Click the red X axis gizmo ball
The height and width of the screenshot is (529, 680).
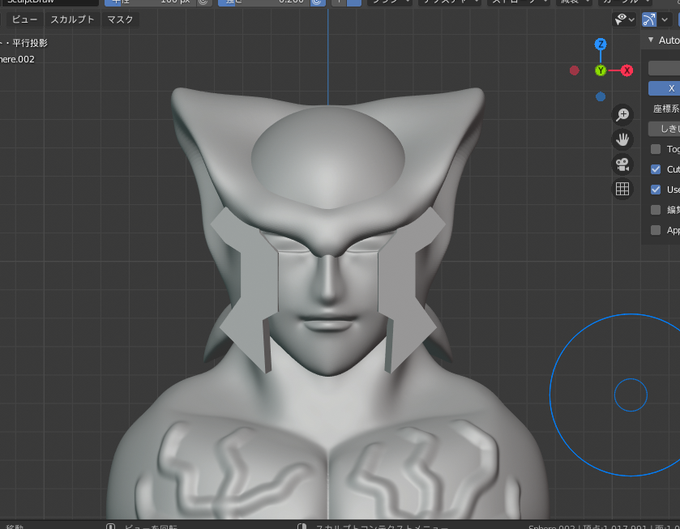coord(627,70)
